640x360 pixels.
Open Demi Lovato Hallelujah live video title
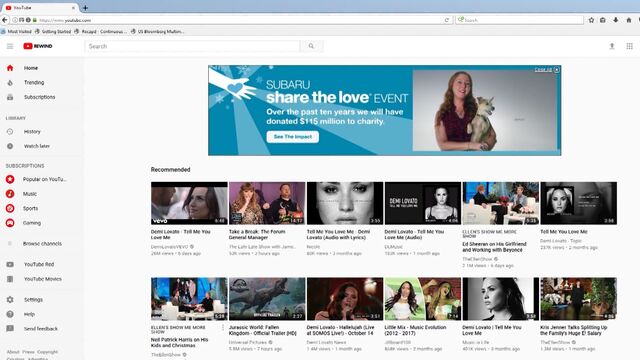tap(340, 330)
